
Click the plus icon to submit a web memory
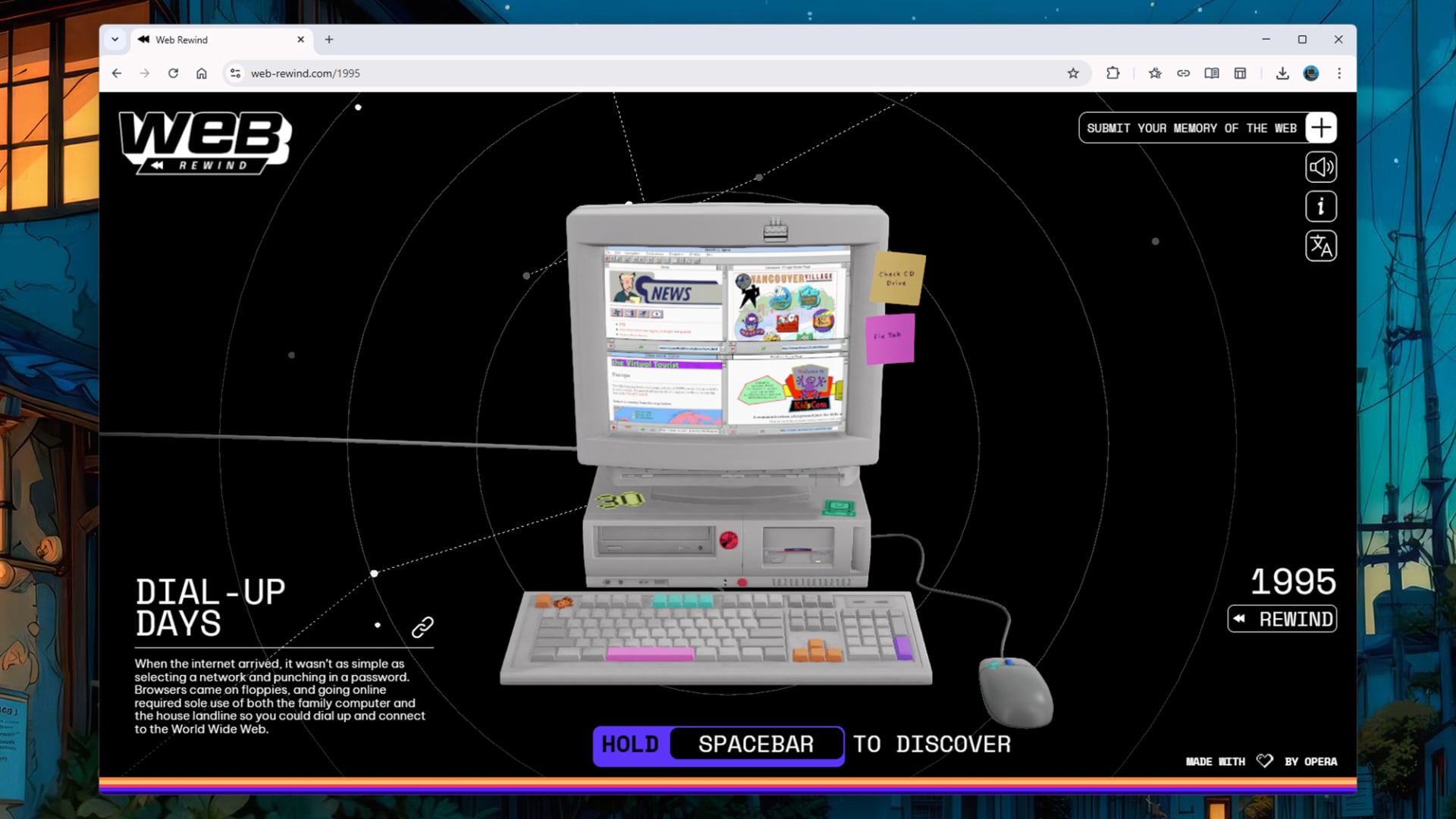(x=1320, y=127)
